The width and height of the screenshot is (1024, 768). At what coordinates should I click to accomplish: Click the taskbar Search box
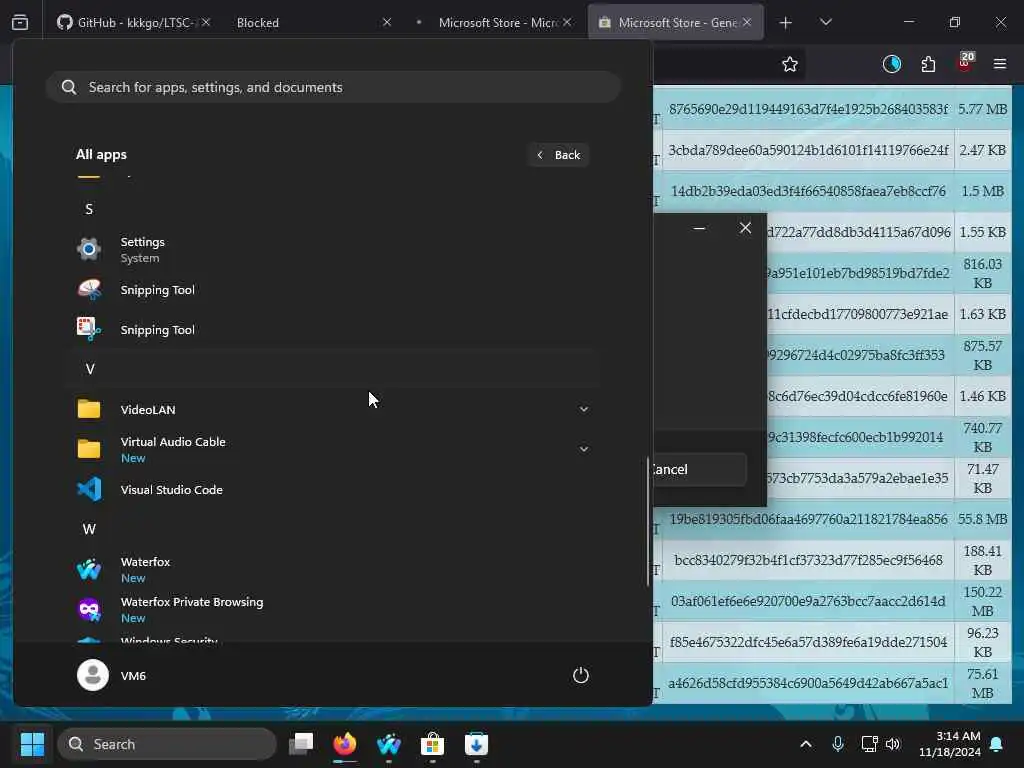coord(167,744)
